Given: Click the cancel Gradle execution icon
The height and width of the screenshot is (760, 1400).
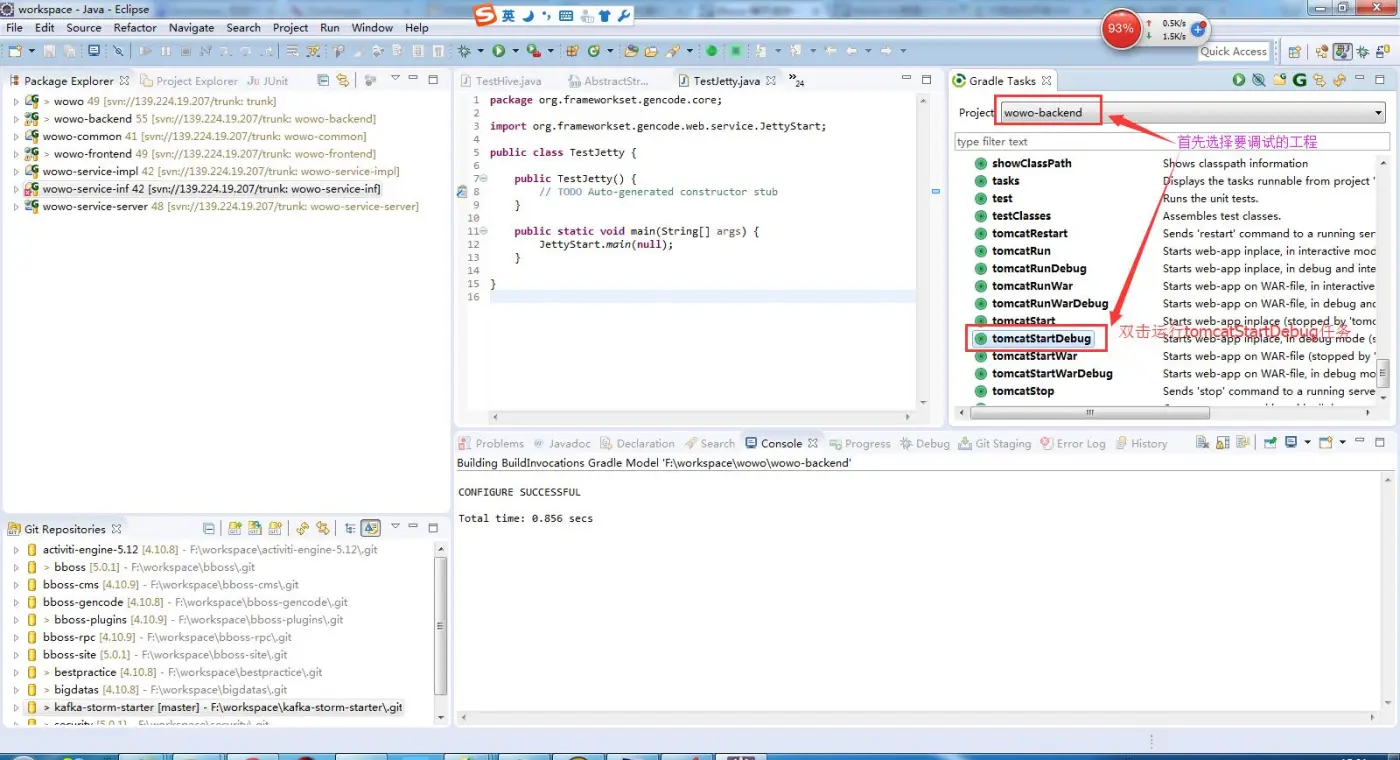Looking at the screenshot, I should (x=1259, y=80).
